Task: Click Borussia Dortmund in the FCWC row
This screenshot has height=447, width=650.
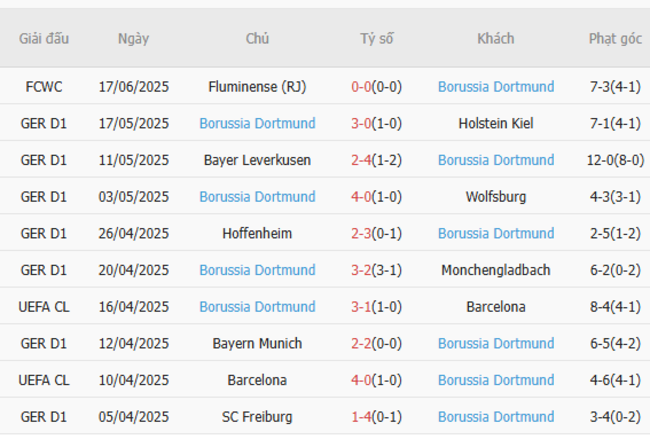Action: tap(496, 87)
